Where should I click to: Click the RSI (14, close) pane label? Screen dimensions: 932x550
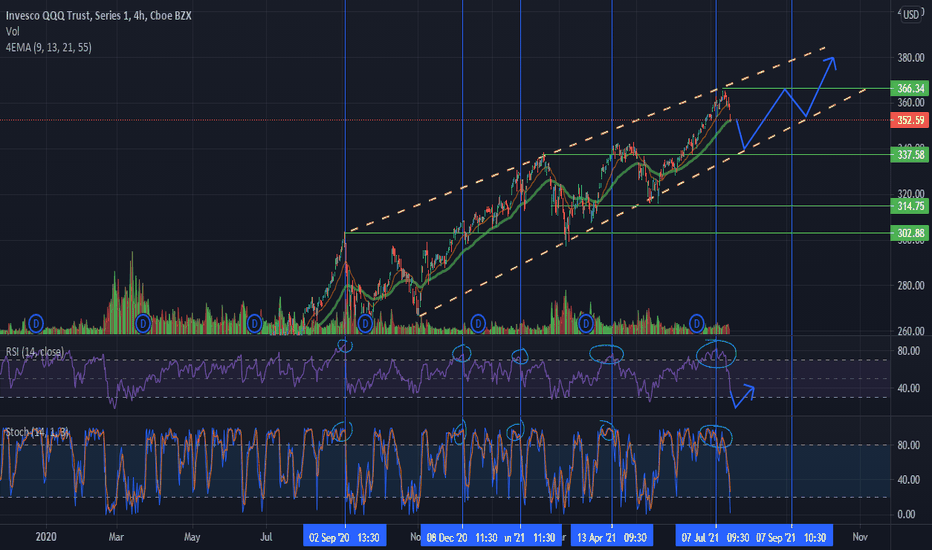[34, 352]
